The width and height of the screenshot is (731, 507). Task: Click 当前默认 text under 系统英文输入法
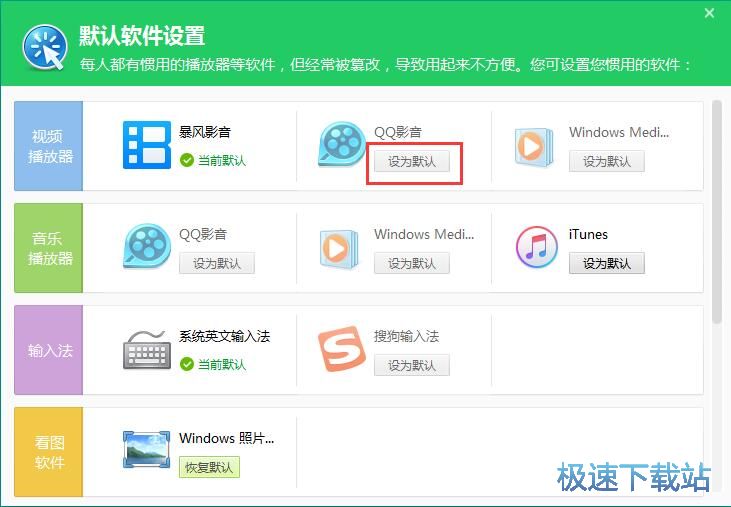222,364
